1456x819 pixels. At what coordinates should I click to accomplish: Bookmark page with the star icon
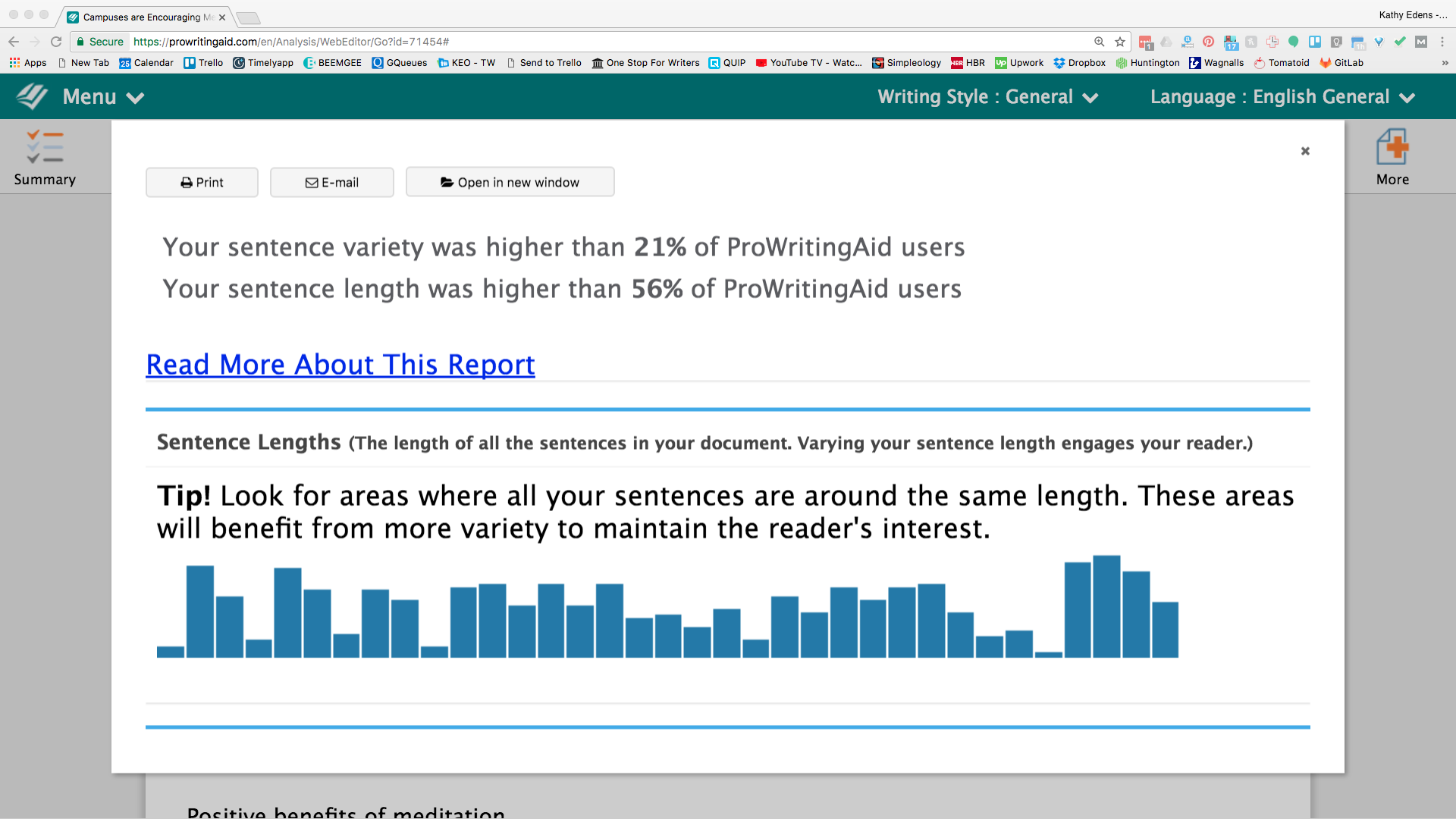tap(1120, 42)
